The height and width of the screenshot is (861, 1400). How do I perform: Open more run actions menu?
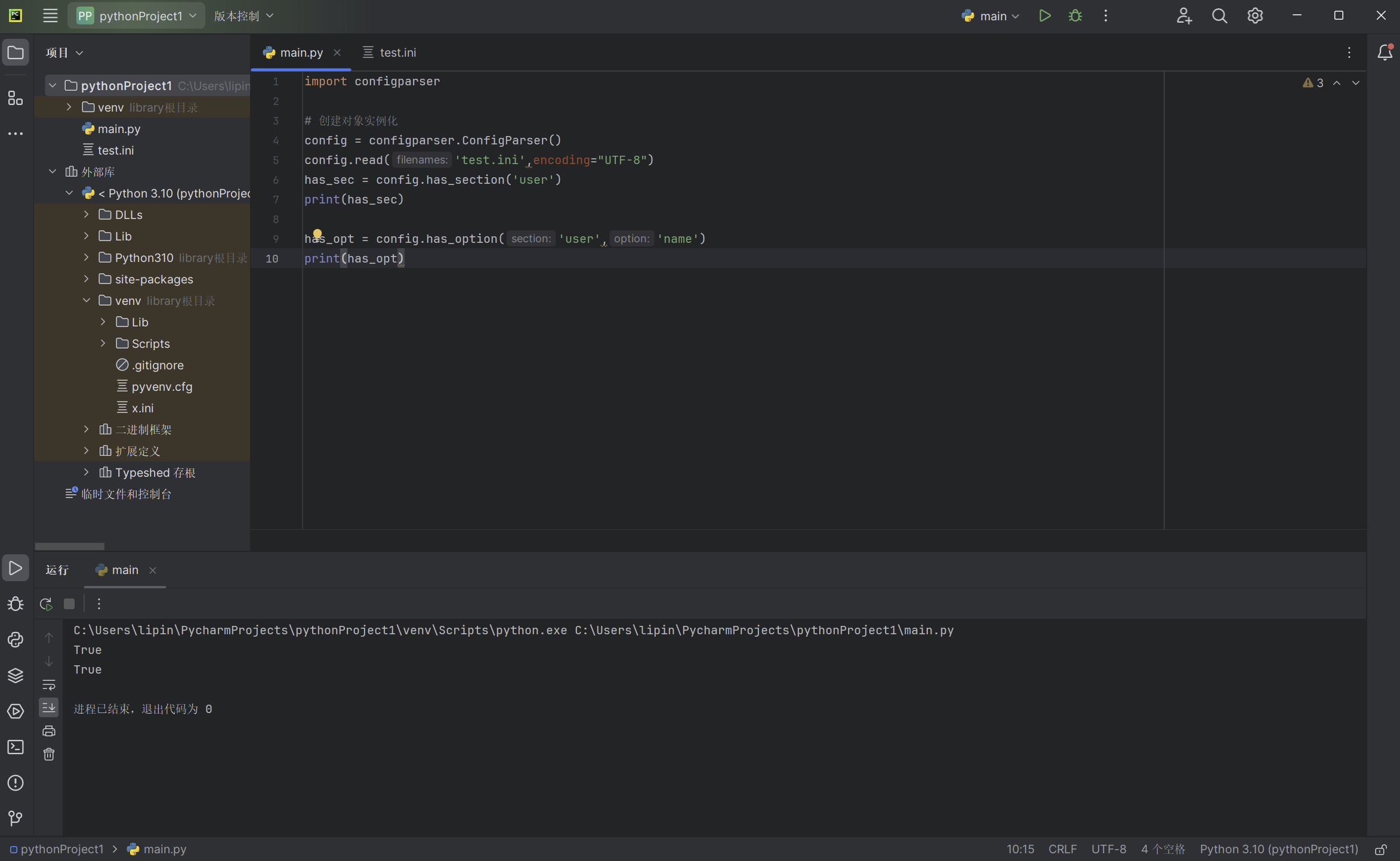(1106, 16)
